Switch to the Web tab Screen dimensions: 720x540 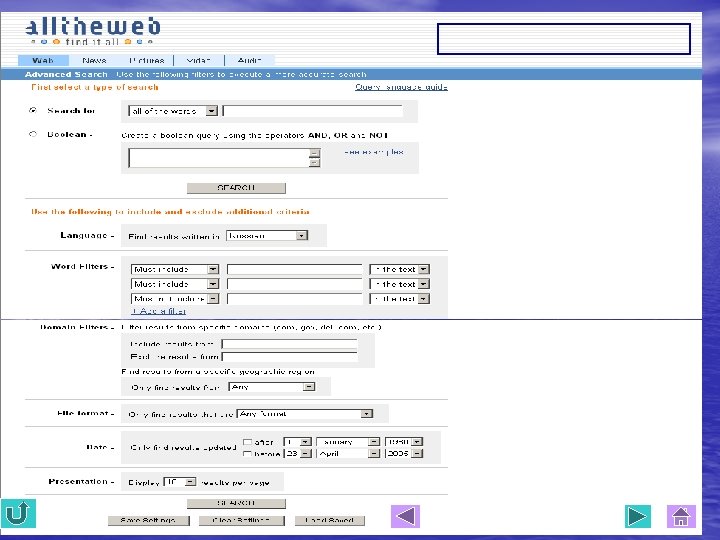pos(43,60)
